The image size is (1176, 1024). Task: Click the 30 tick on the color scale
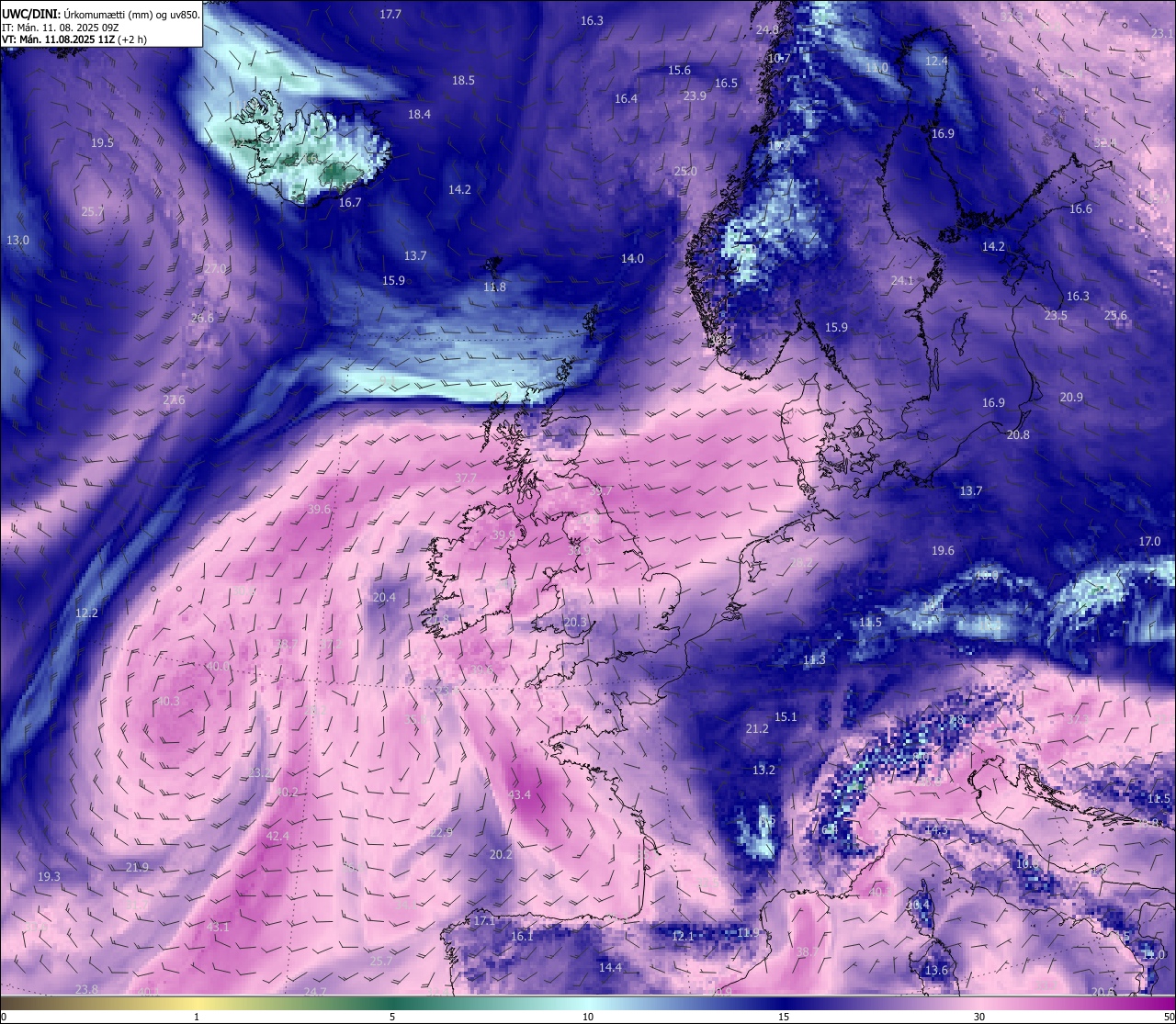979,1017
